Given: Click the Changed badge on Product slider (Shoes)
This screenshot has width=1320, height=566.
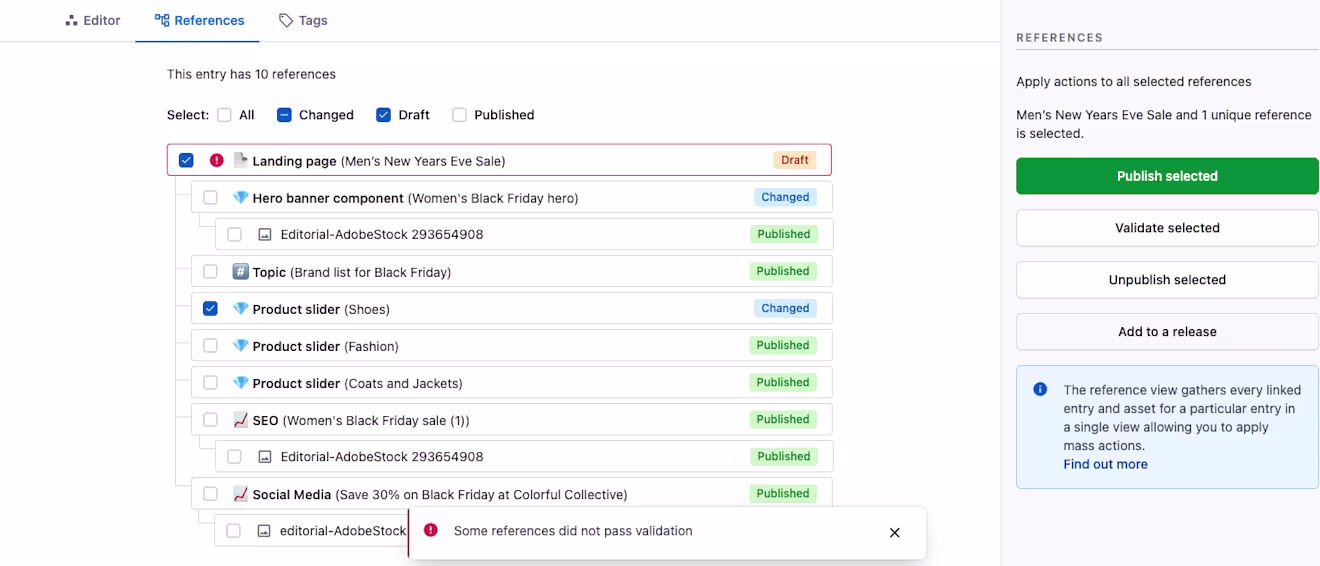Looking at the screenshot, I should 785,308.
